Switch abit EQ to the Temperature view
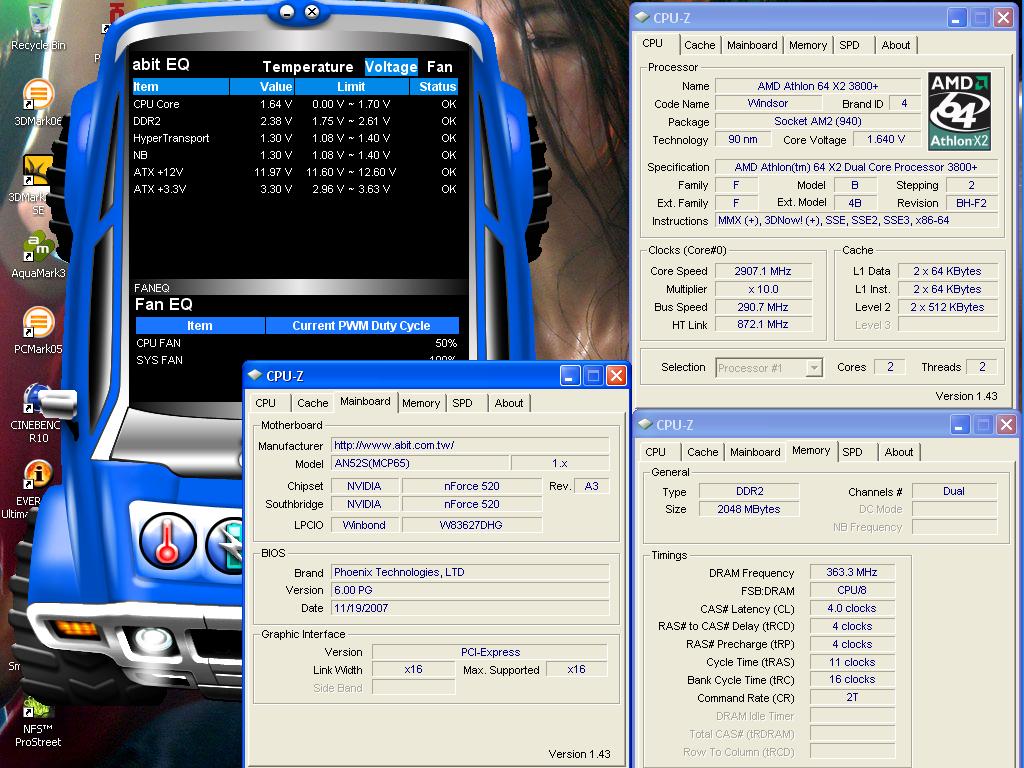The height and width of the screenshot is (768, 1024). tap(308, 67)
